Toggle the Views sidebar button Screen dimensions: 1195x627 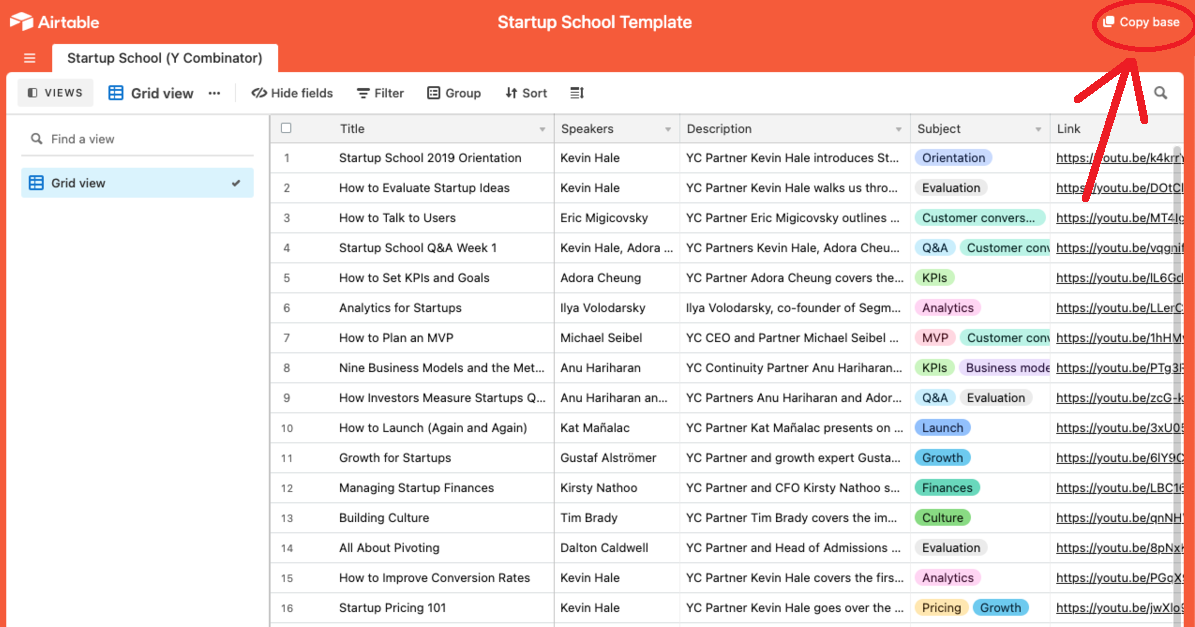pyautogui.click(x=55, y=93)
